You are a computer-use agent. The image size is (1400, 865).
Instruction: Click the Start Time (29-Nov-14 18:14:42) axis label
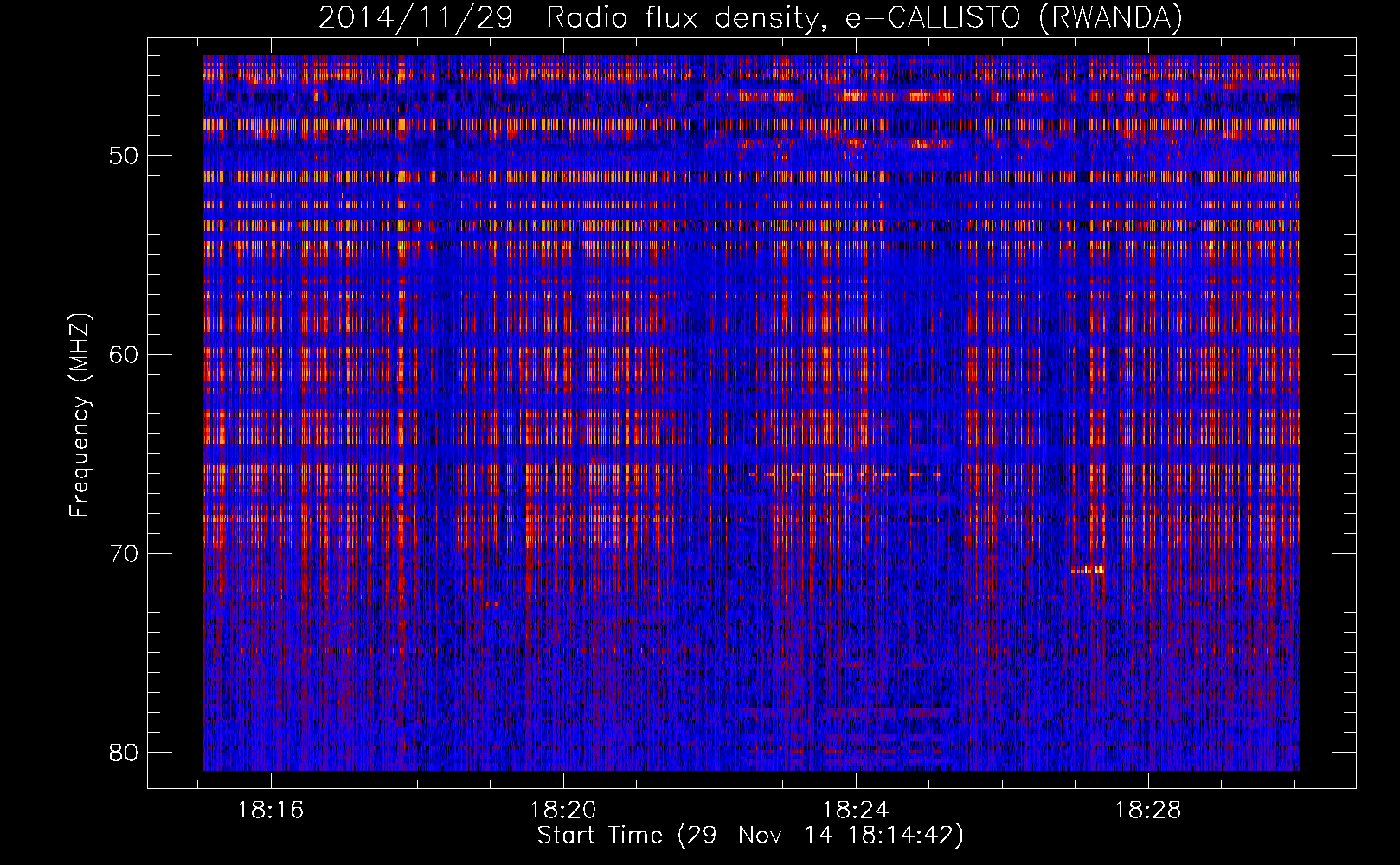(x=750, y=836)
